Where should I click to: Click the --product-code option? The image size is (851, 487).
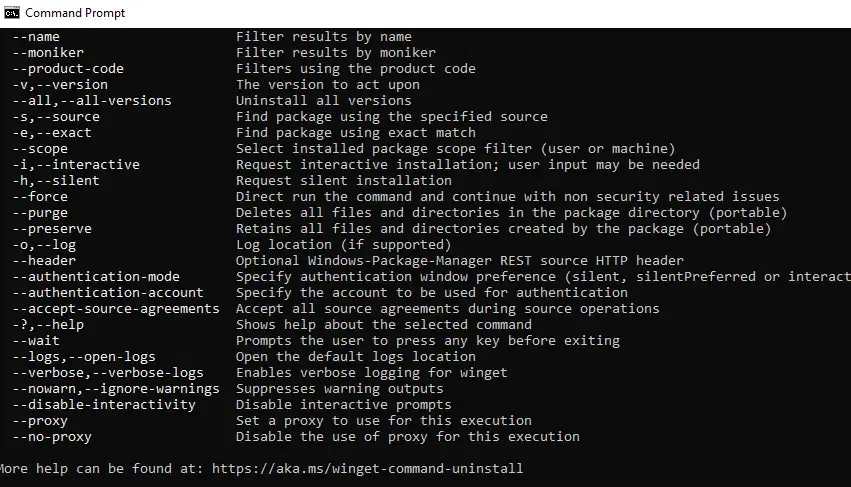pyautogui.click(x=68, y=69)
